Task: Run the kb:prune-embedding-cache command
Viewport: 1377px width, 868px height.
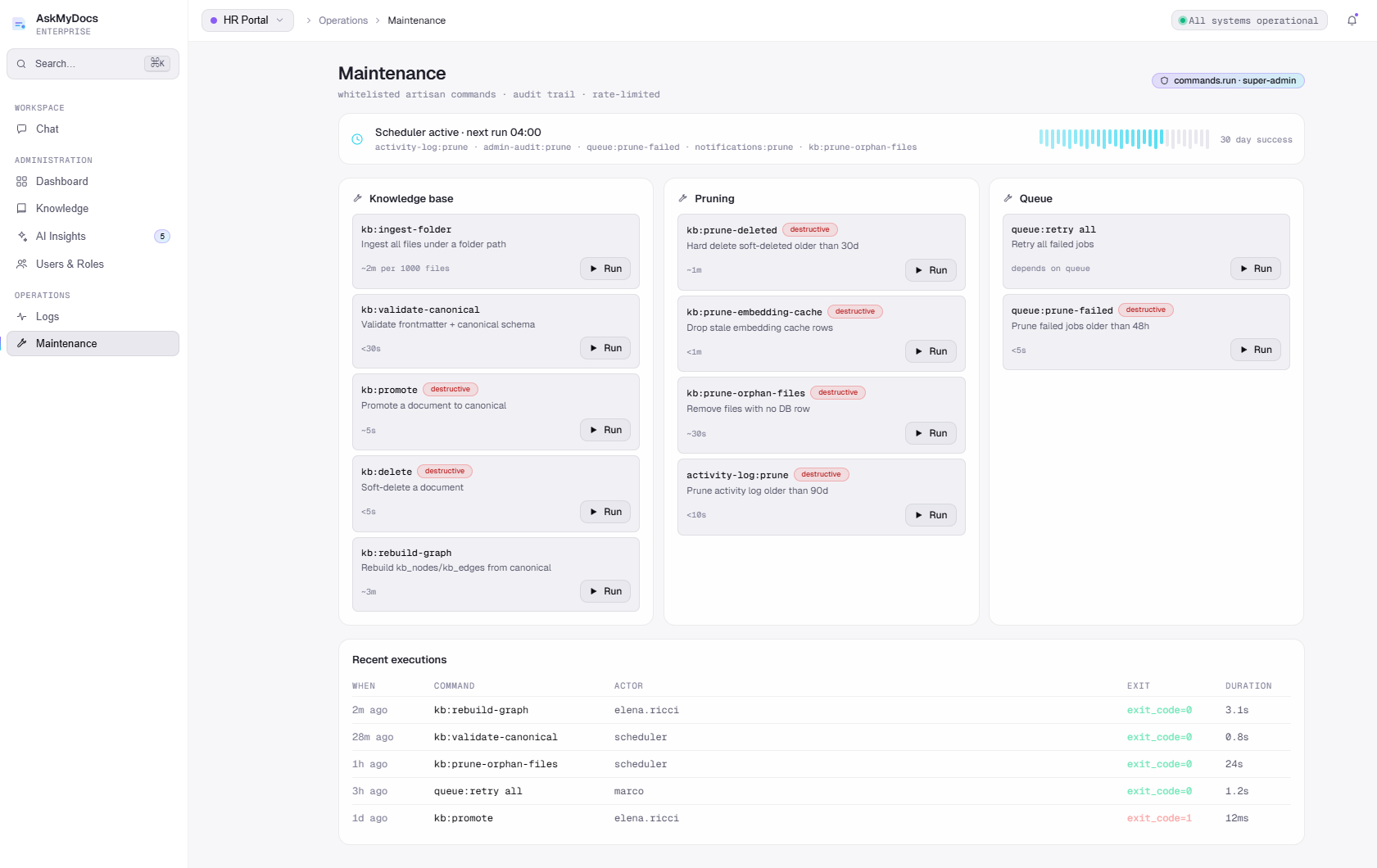Action: coord(931,351)
